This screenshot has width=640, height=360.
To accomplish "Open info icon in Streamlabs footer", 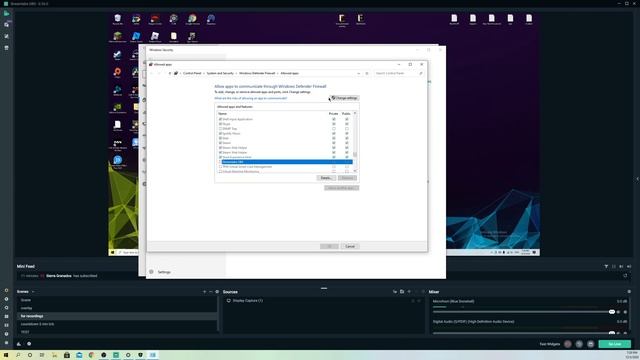I will [29, 344].
